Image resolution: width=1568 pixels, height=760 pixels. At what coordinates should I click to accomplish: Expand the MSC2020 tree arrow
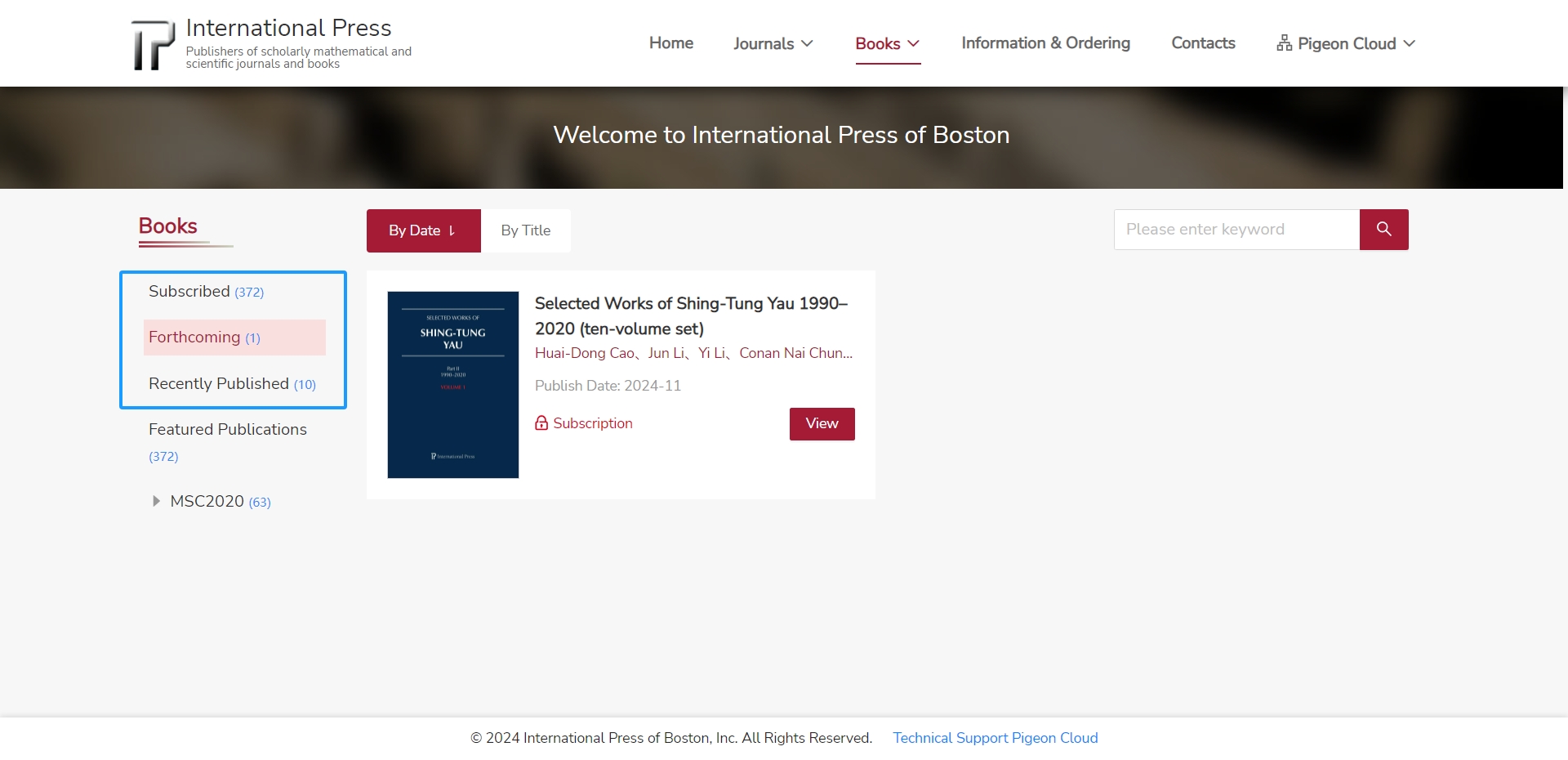click(x=156, y=501)
